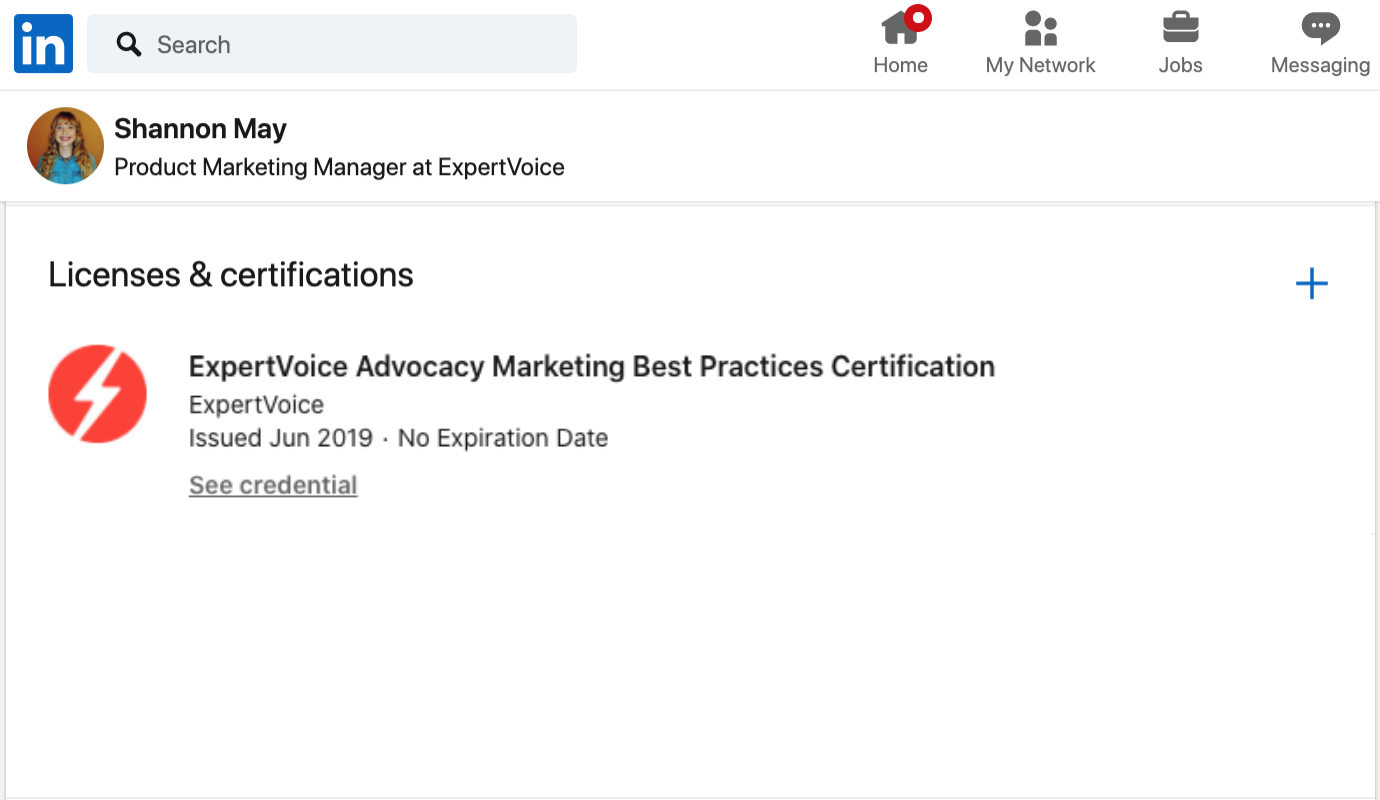Click the ExpertVoice issuer name
Image resolution: width=1380 pixels, height=800 pixels.
(256, 405)
